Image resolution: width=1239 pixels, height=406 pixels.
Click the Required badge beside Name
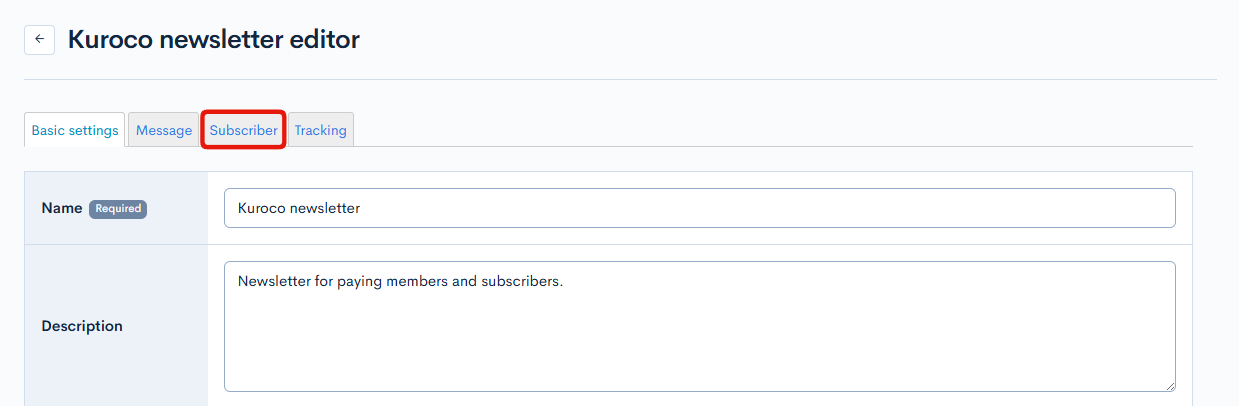point(118,209)
